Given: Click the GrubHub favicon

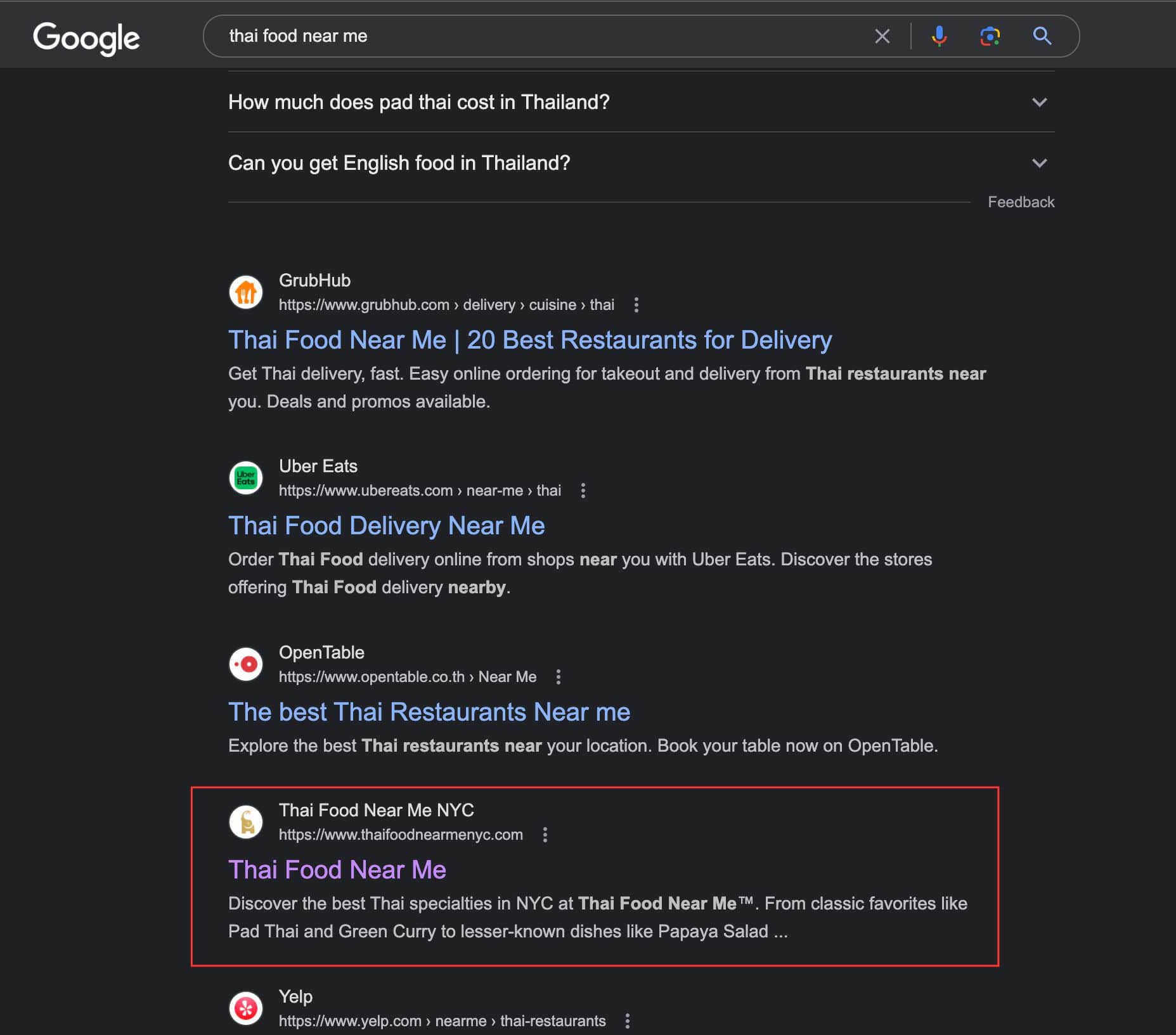Looking at the screenshot, I should pyautogui.click(x=246, y=292).
